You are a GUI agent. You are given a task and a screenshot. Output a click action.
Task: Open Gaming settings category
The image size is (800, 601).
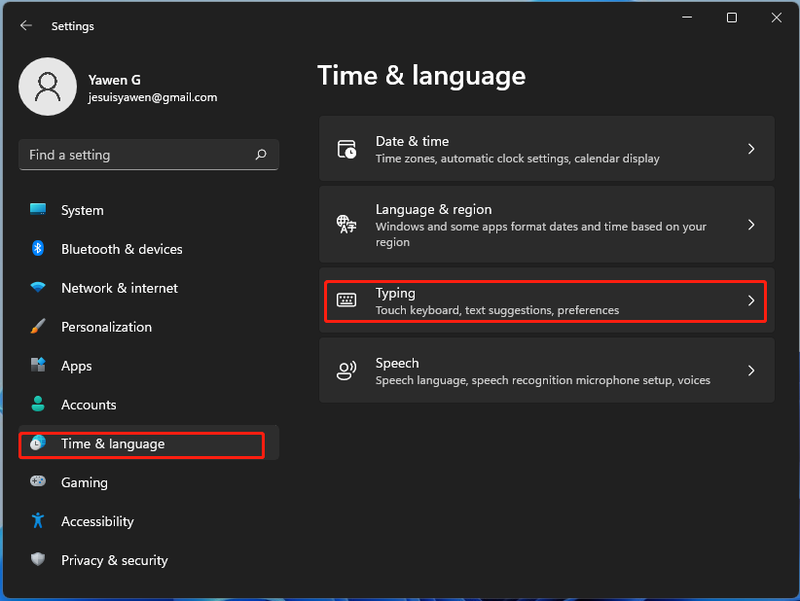(x=148, y=483)
